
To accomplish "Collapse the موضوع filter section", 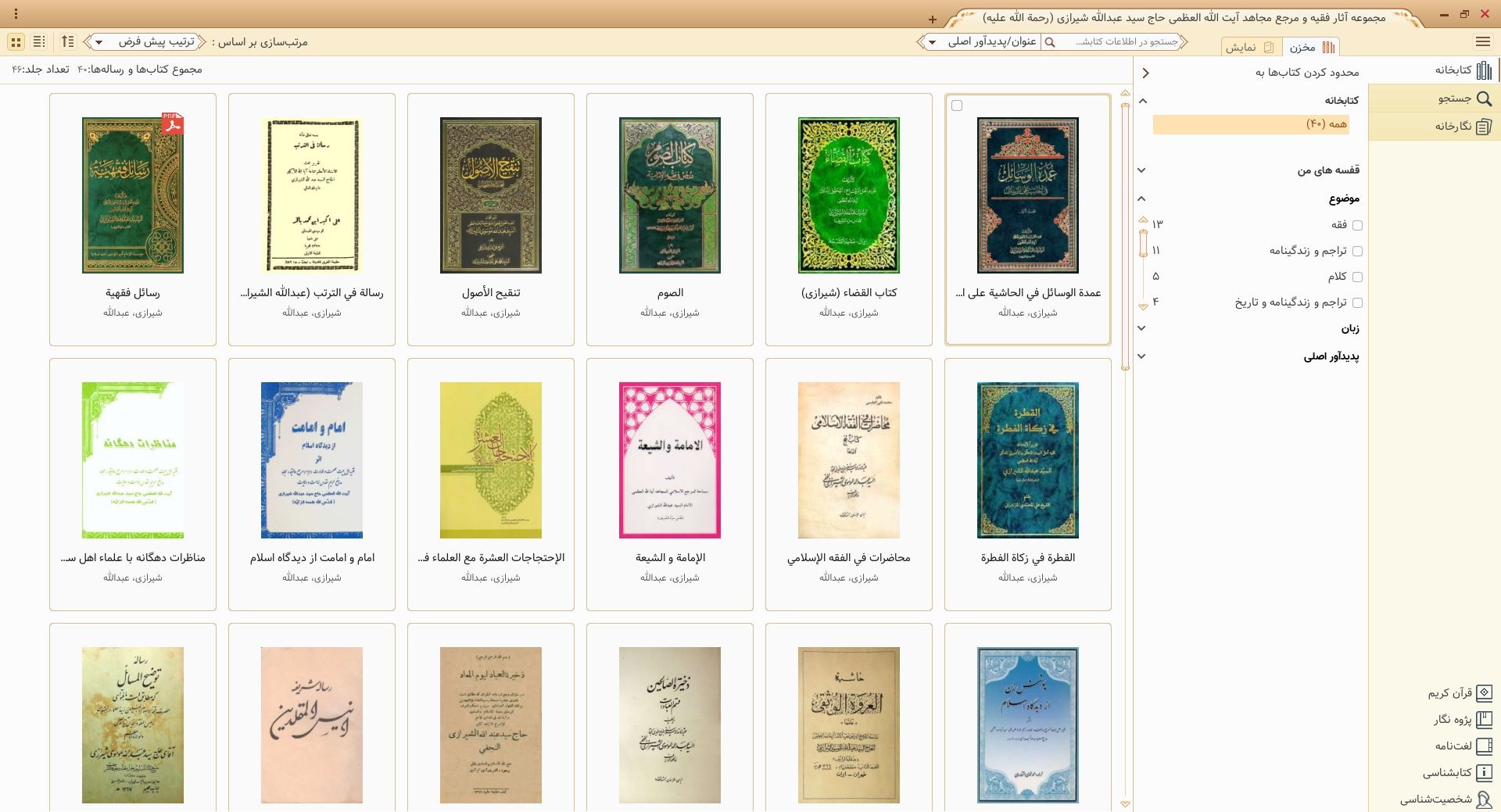I will [1142, 199].
